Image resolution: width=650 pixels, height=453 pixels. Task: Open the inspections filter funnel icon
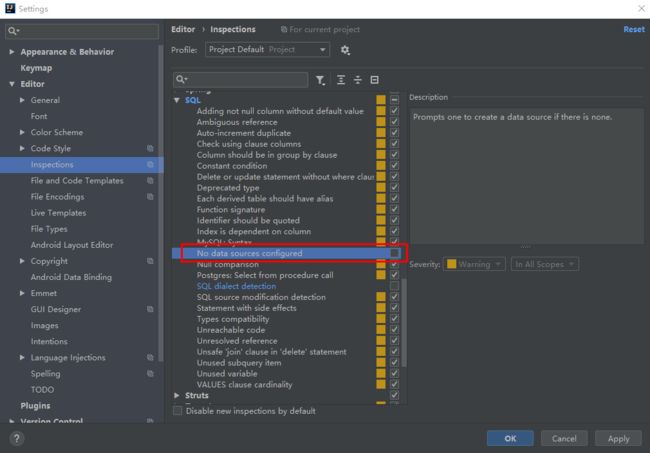[320, 80]
